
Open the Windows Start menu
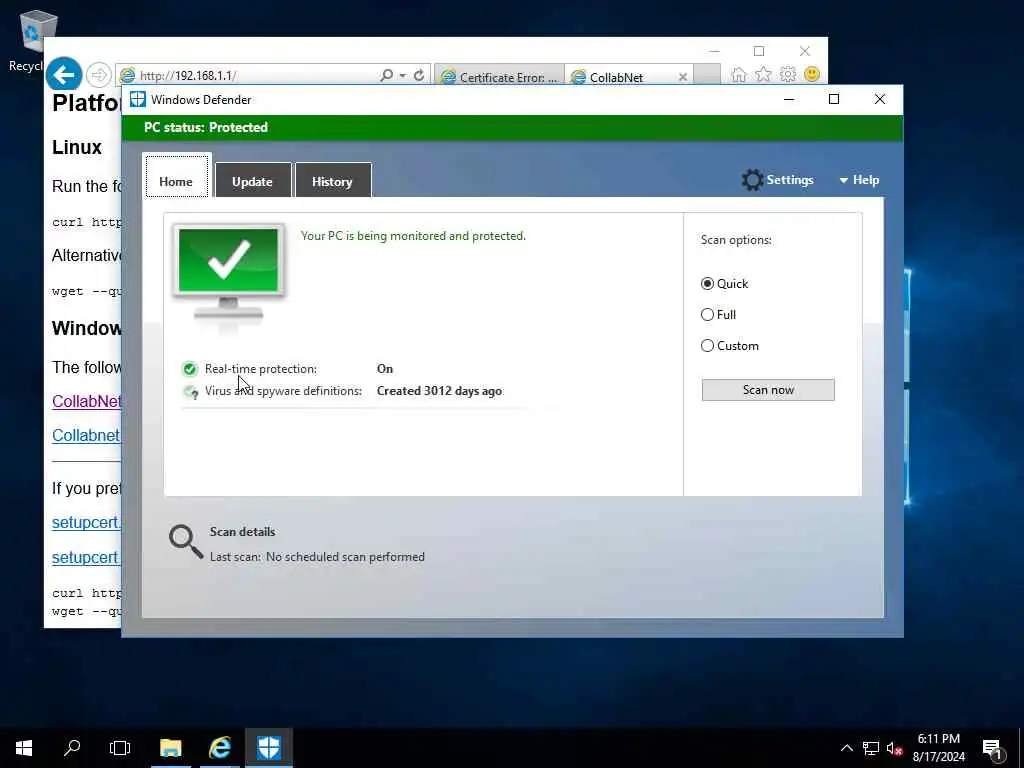click(24, 748)
